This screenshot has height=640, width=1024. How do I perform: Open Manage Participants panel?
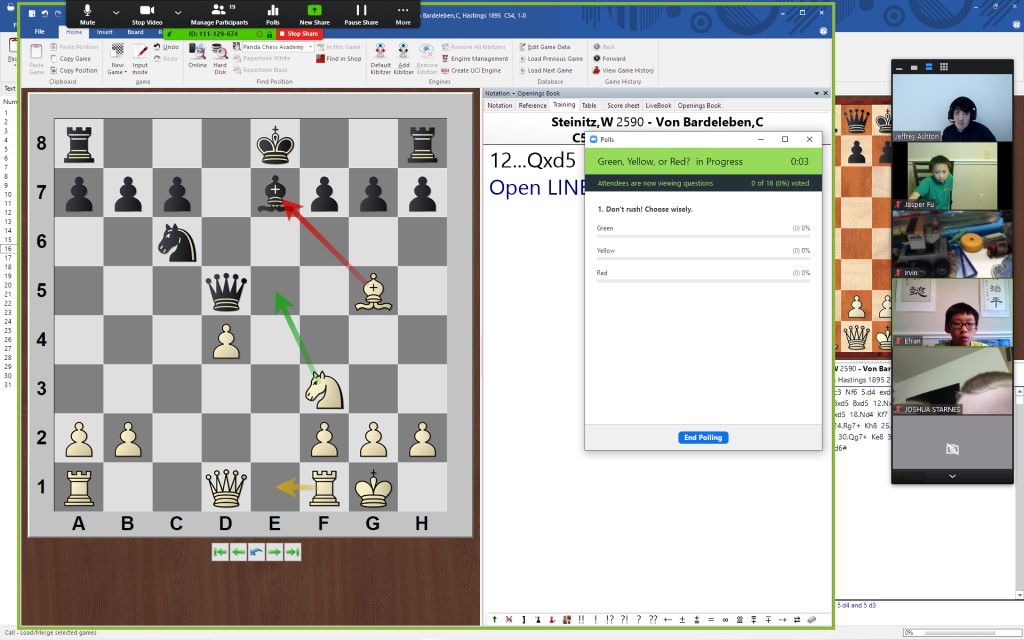(219, 13)
